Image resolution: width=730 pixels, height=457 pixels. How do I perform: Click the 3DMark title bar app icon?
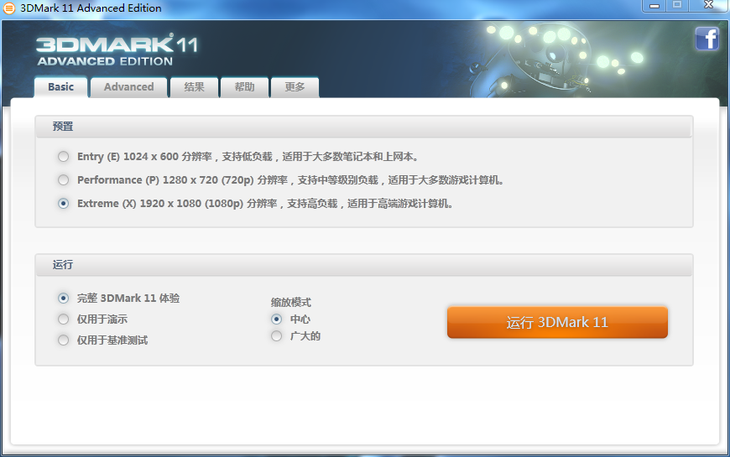[10, 8]
